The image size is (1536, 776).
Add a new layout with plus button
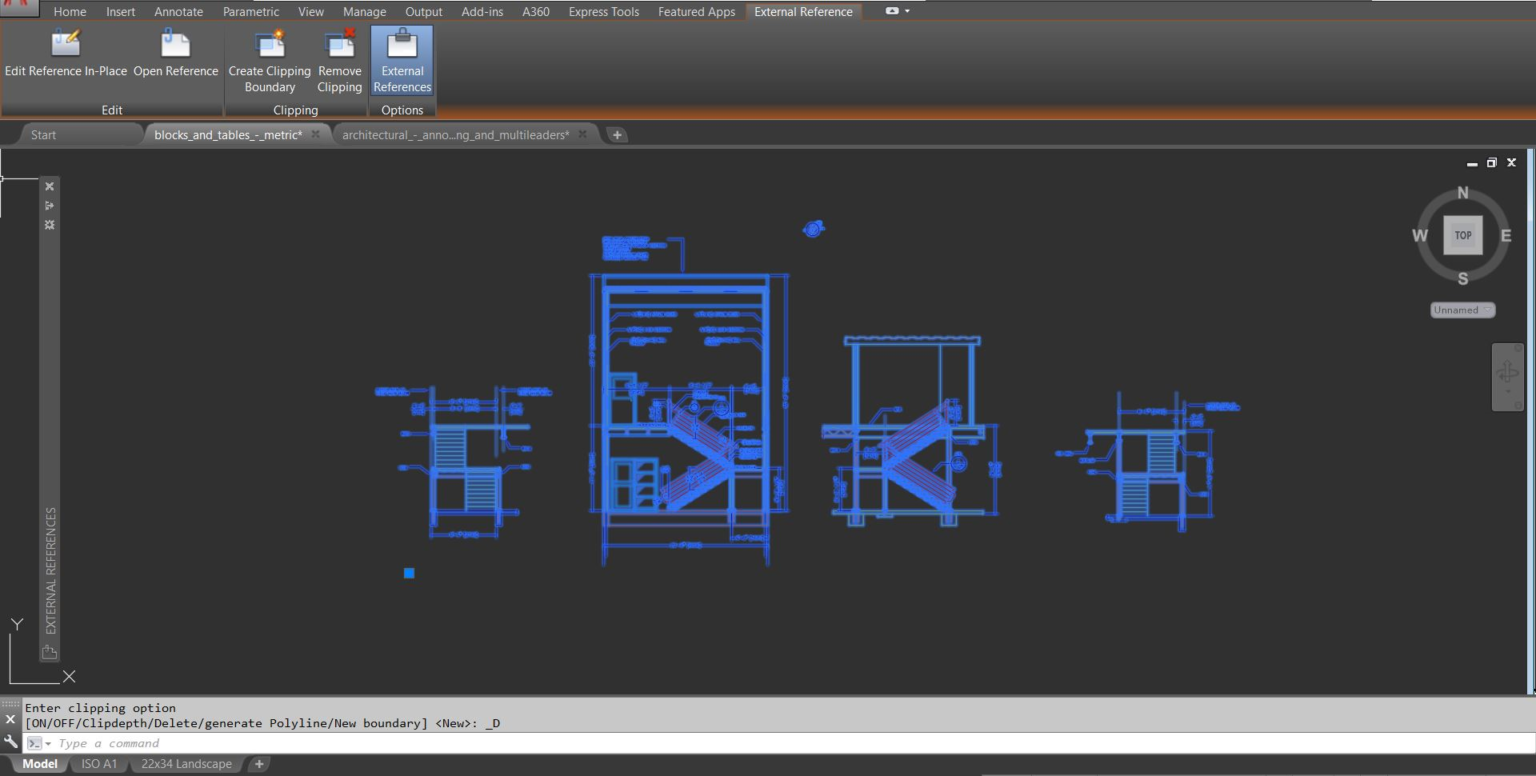click(x=259, y=764)
